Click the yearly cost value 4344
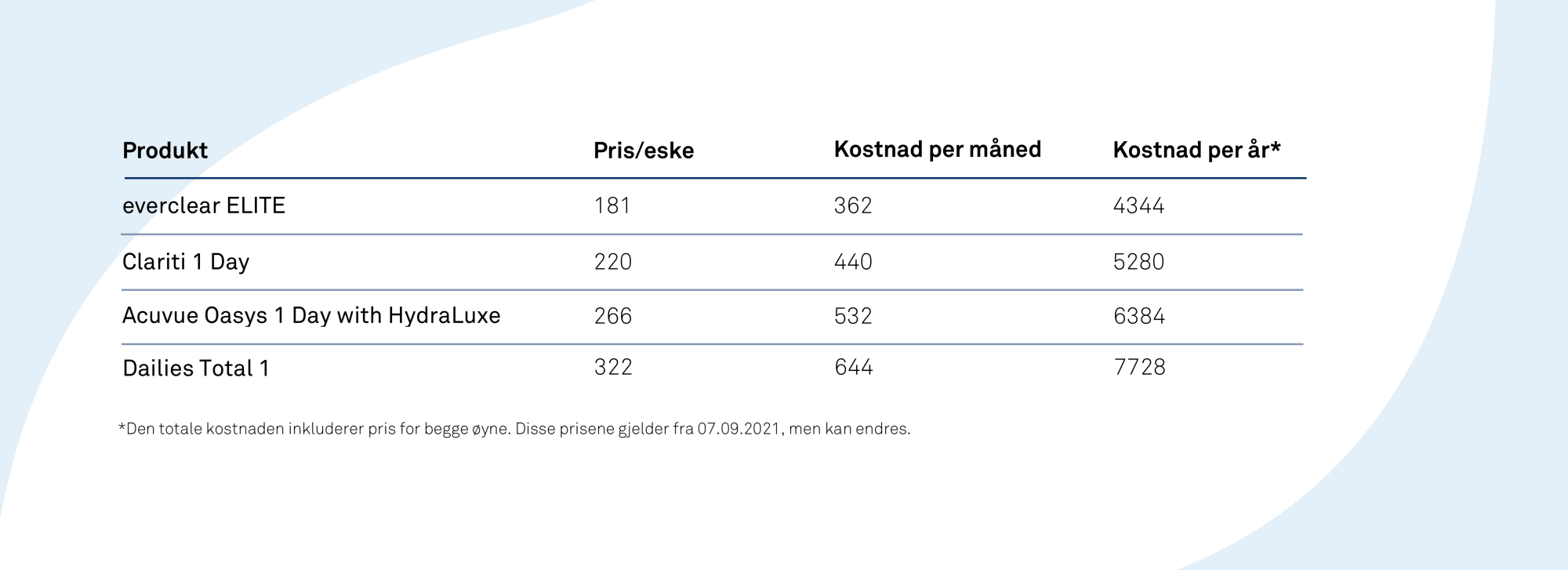 (x=1139, y=205)
